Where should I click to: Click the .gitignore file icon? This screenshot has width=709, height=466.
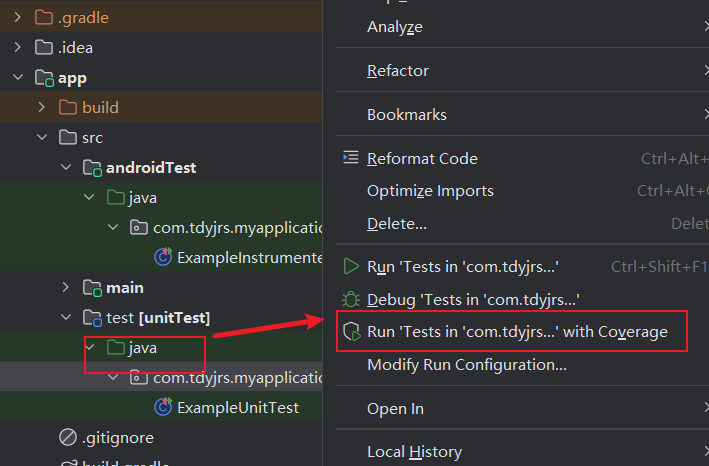(x=68, y=437)
